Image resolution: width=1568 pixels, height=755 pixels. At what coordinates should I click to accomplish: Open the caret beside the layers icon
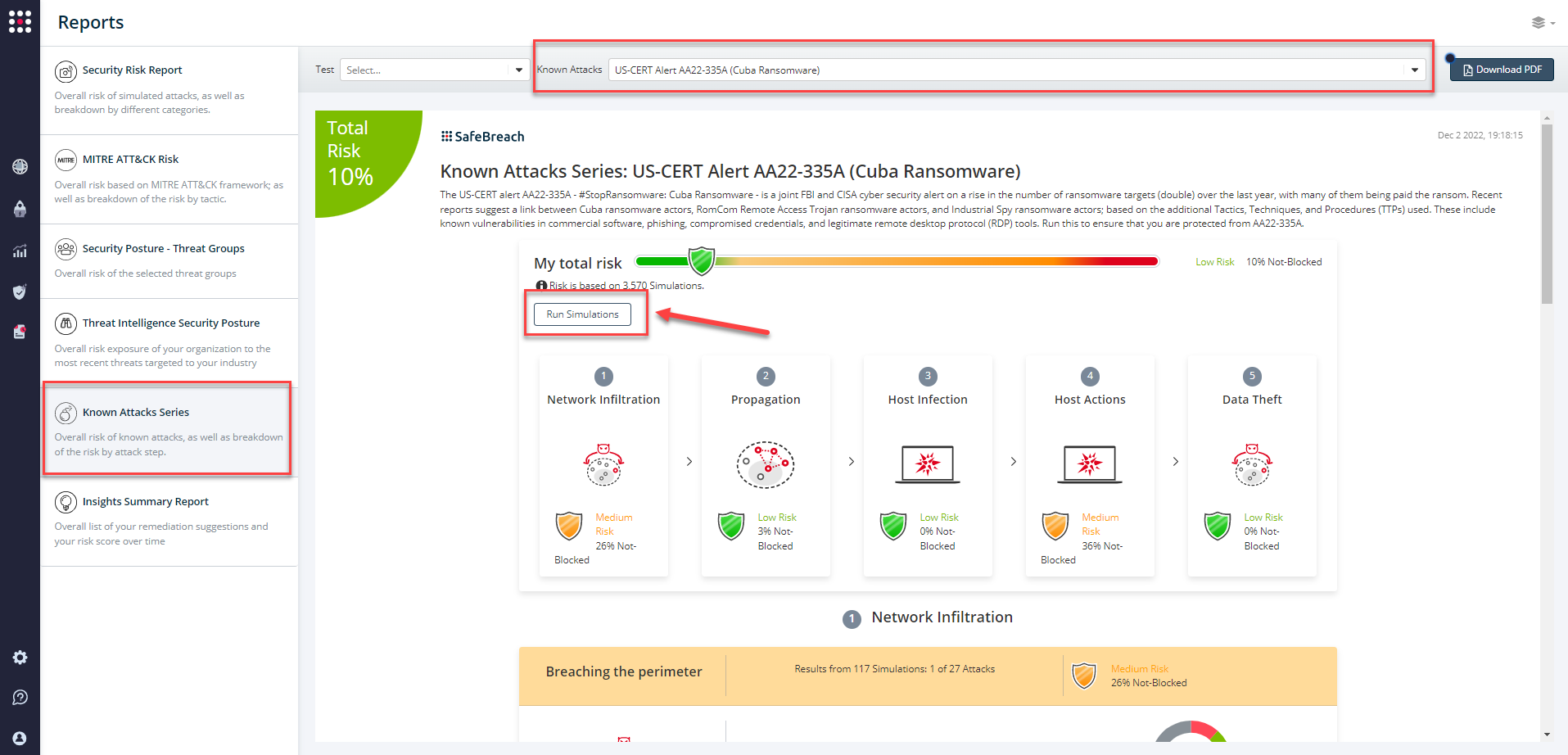[1552, 24]
